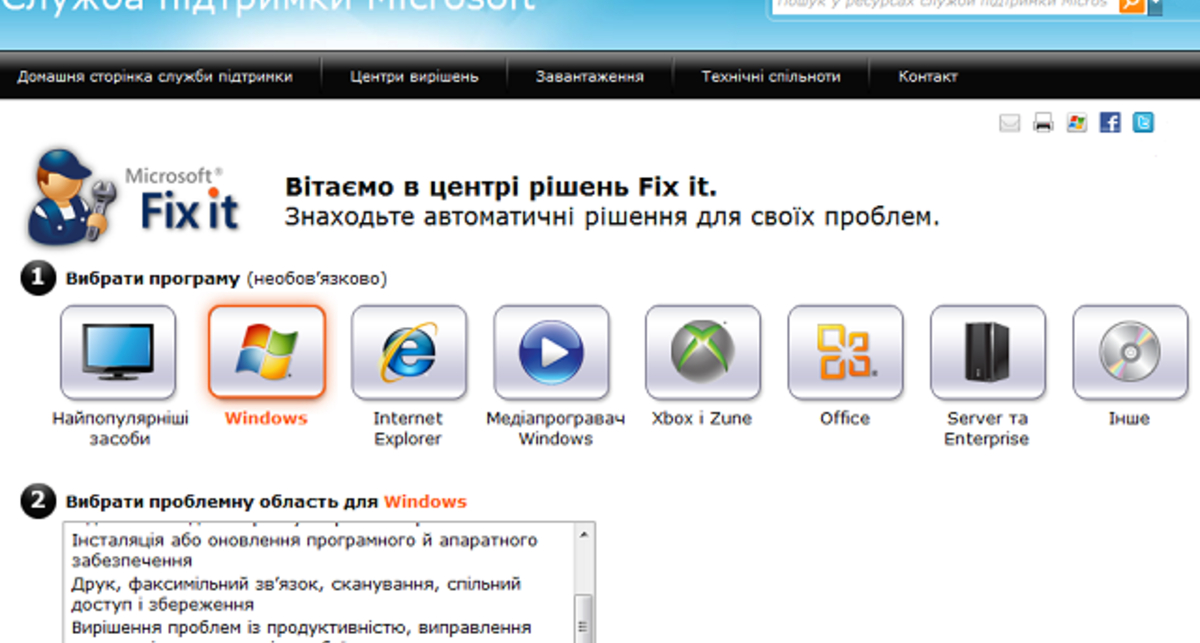Screen dimensions: 1200x643
Task: Share via Windows Live flag icon
Action: coord(1076,123)
